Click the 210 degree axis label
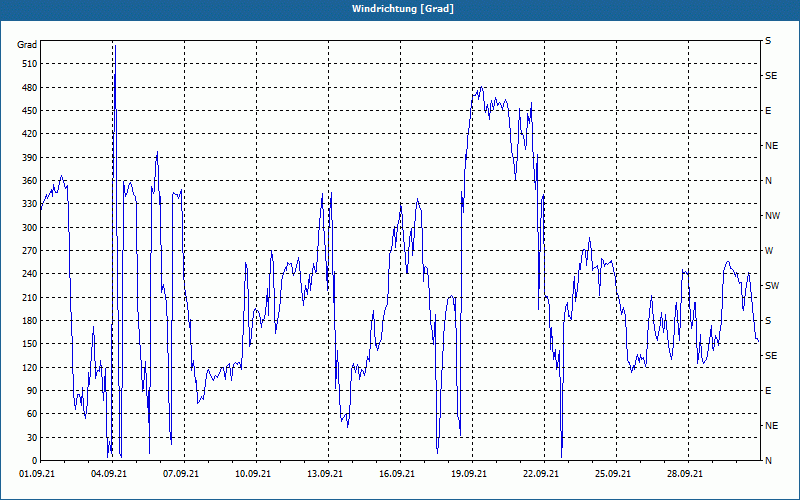The height and width of the screenshot is (500, 800). click(x=30, y=297)
